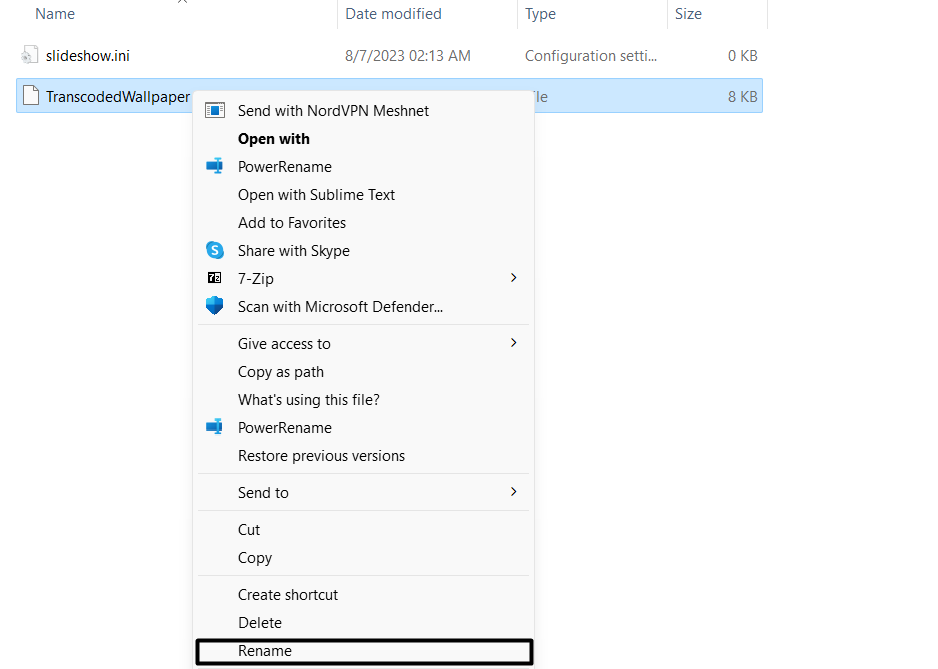The image size is (938, 669).
Task: Choose Open with Sublime Text
Action: [316, 195]
